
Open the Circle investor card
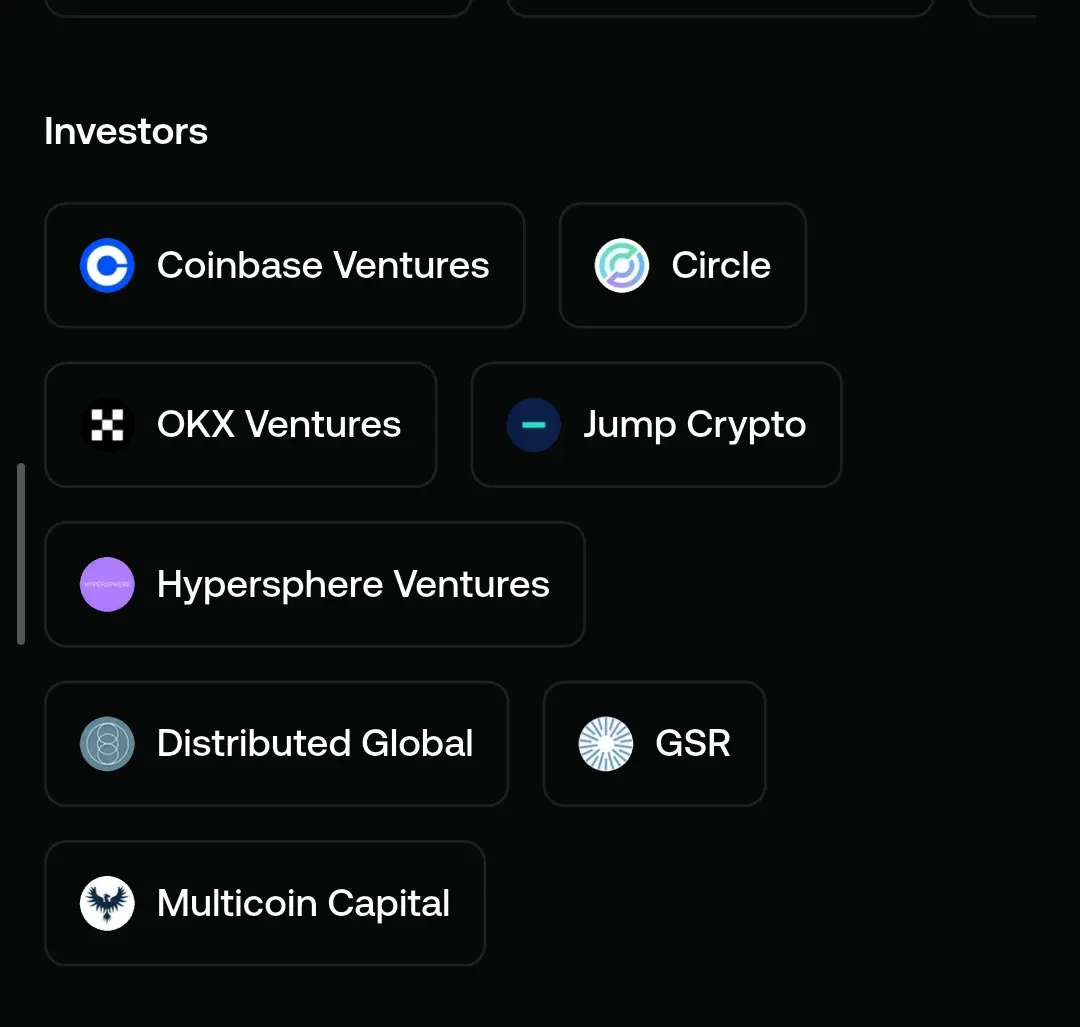[683, 265]
